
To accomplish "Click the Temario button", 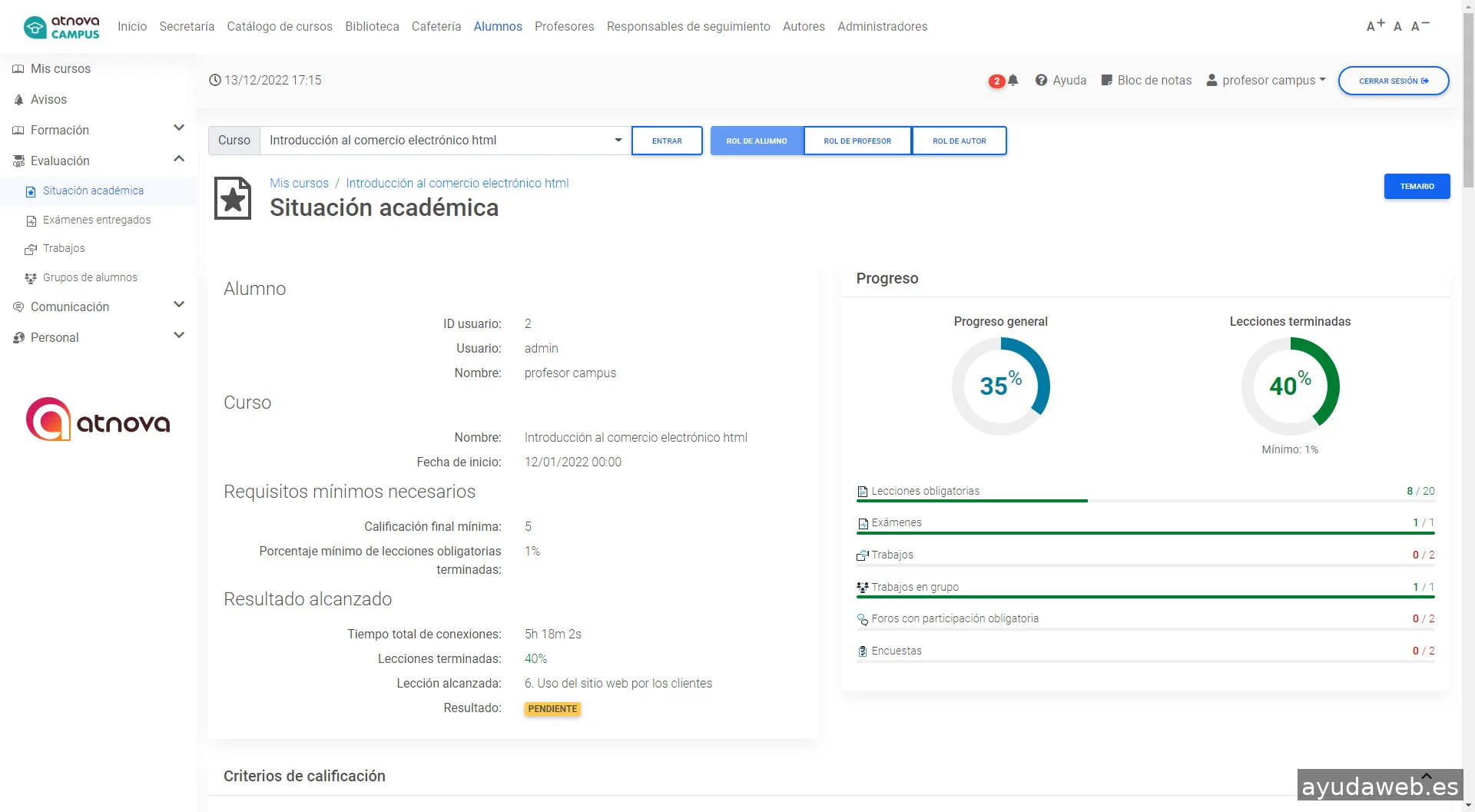I will tap(1417, 186).
